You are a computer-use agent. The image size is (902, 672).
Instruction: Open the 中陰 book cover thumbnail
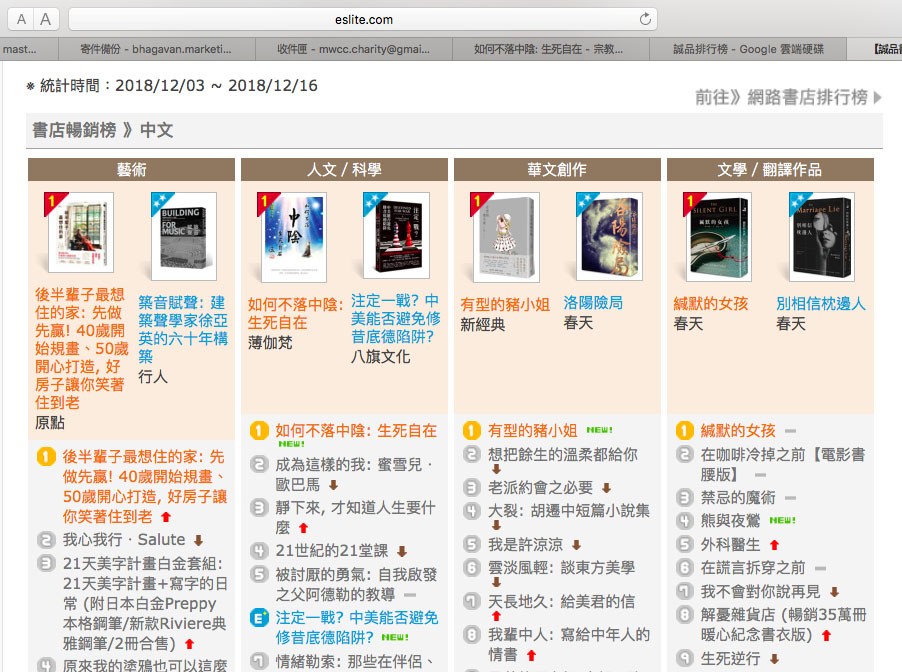pyautogui.click(x=294, y=237)
